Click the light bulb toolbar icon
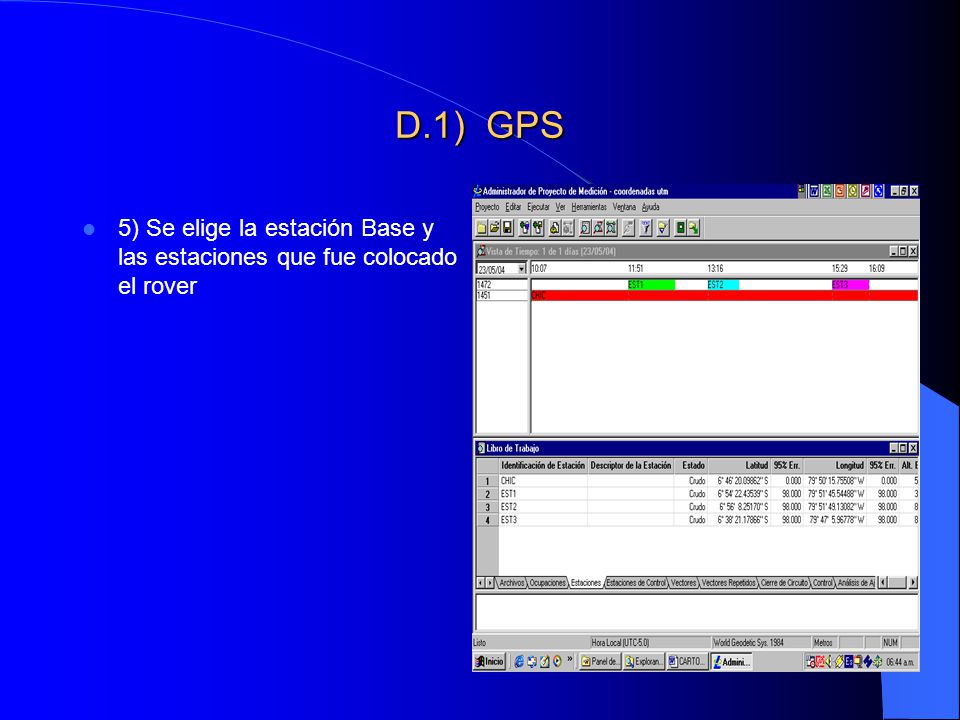 663,228
